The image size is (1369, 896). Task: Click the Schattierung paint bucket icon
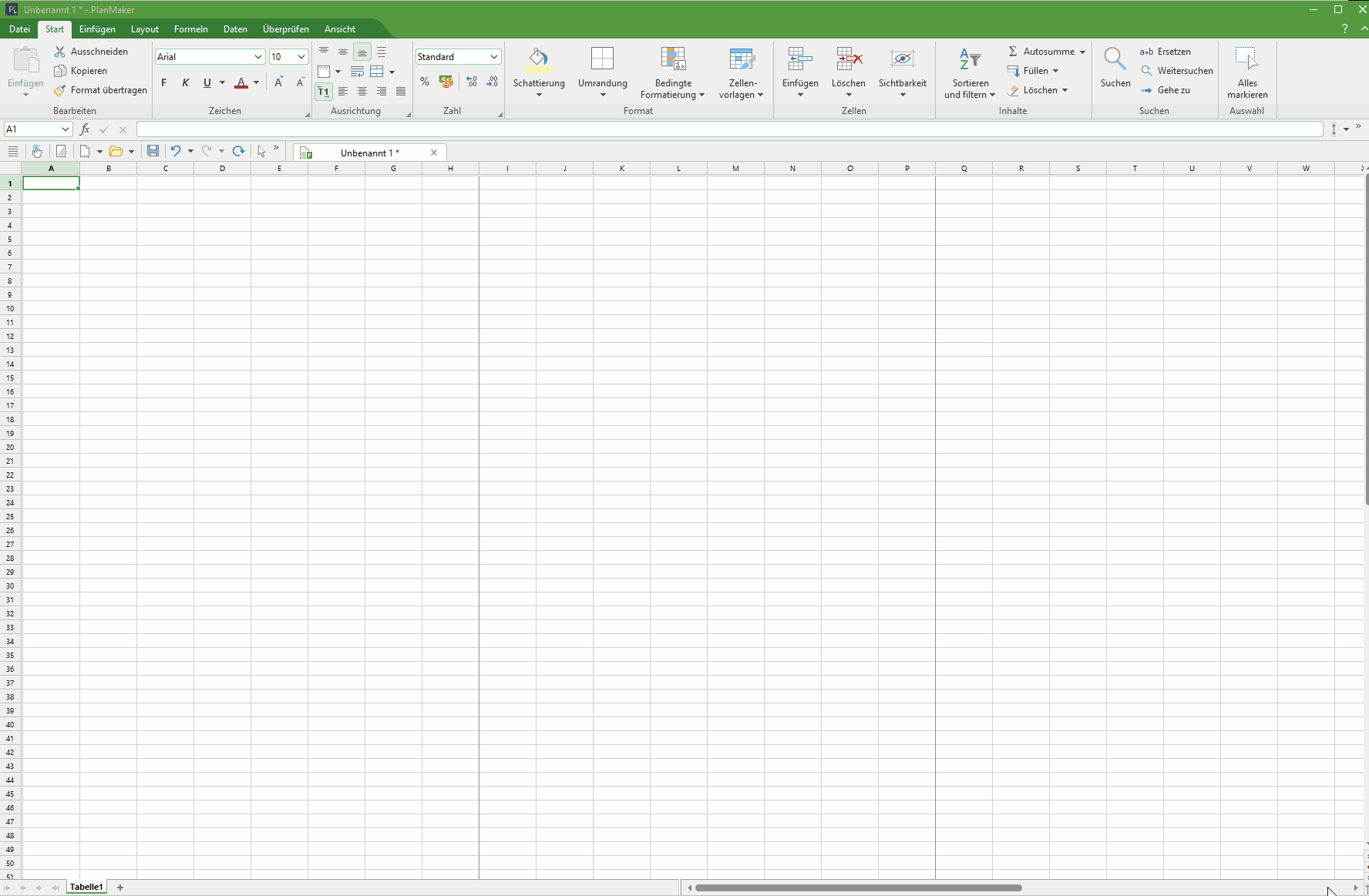539,59
